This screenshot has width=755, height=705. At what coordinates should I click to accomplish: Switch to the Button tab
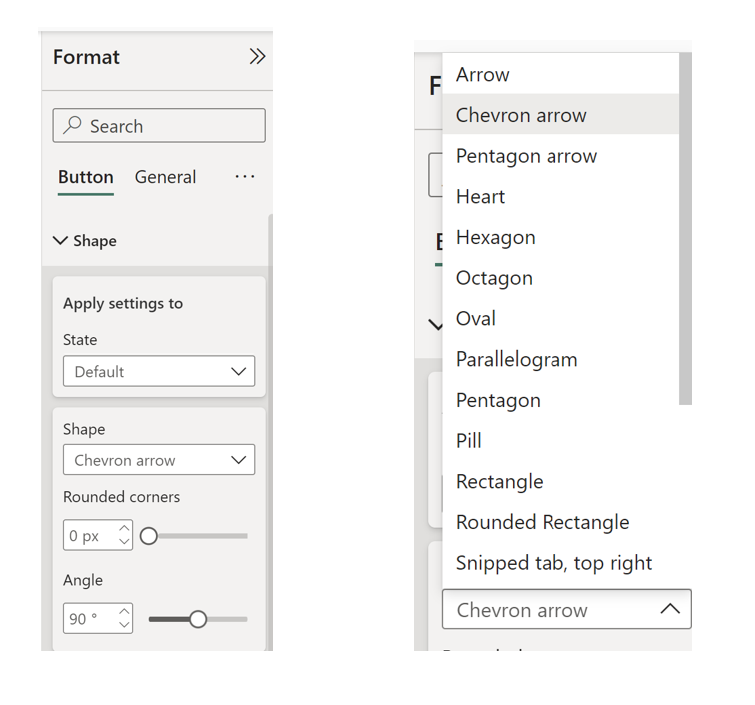pyautogui.click(x=86, y=177)
